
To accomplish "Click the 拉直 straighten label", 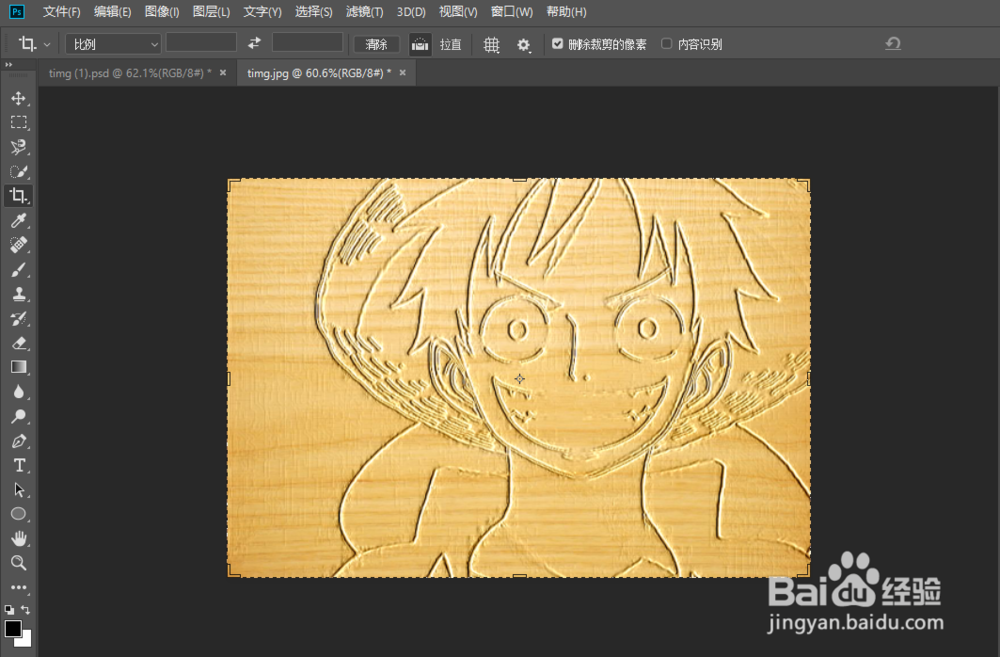I will (450, 44).
